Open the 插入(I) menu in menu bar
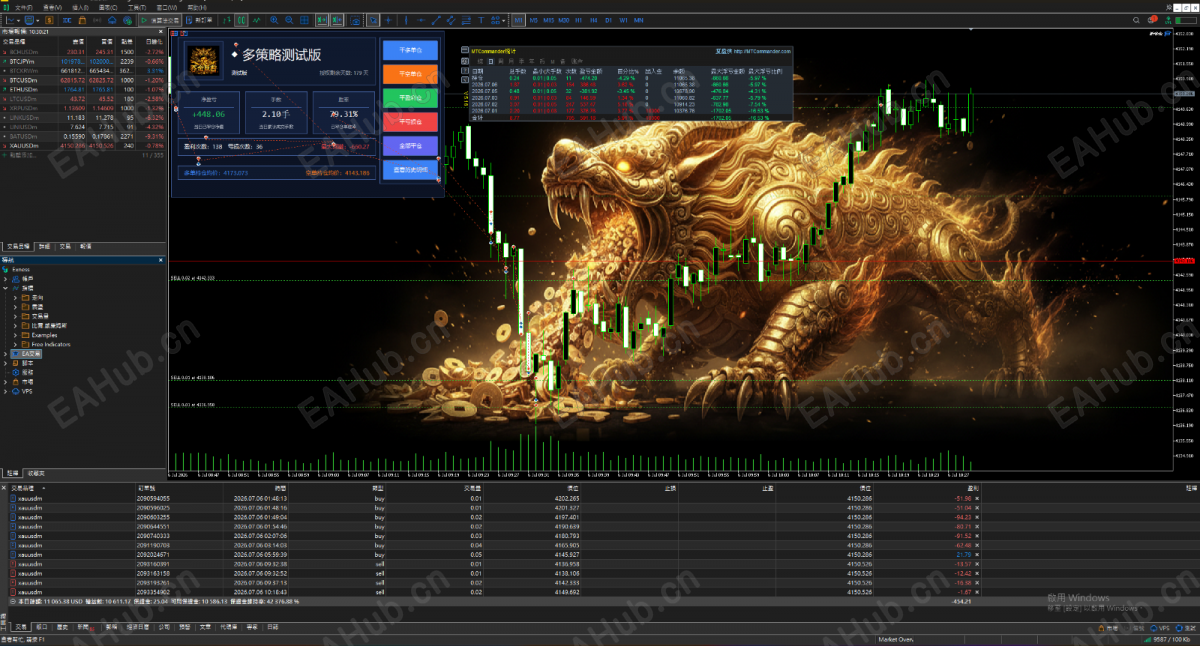Image resolution: width=1200 pixels, height=646 pixels. [80, 8]
